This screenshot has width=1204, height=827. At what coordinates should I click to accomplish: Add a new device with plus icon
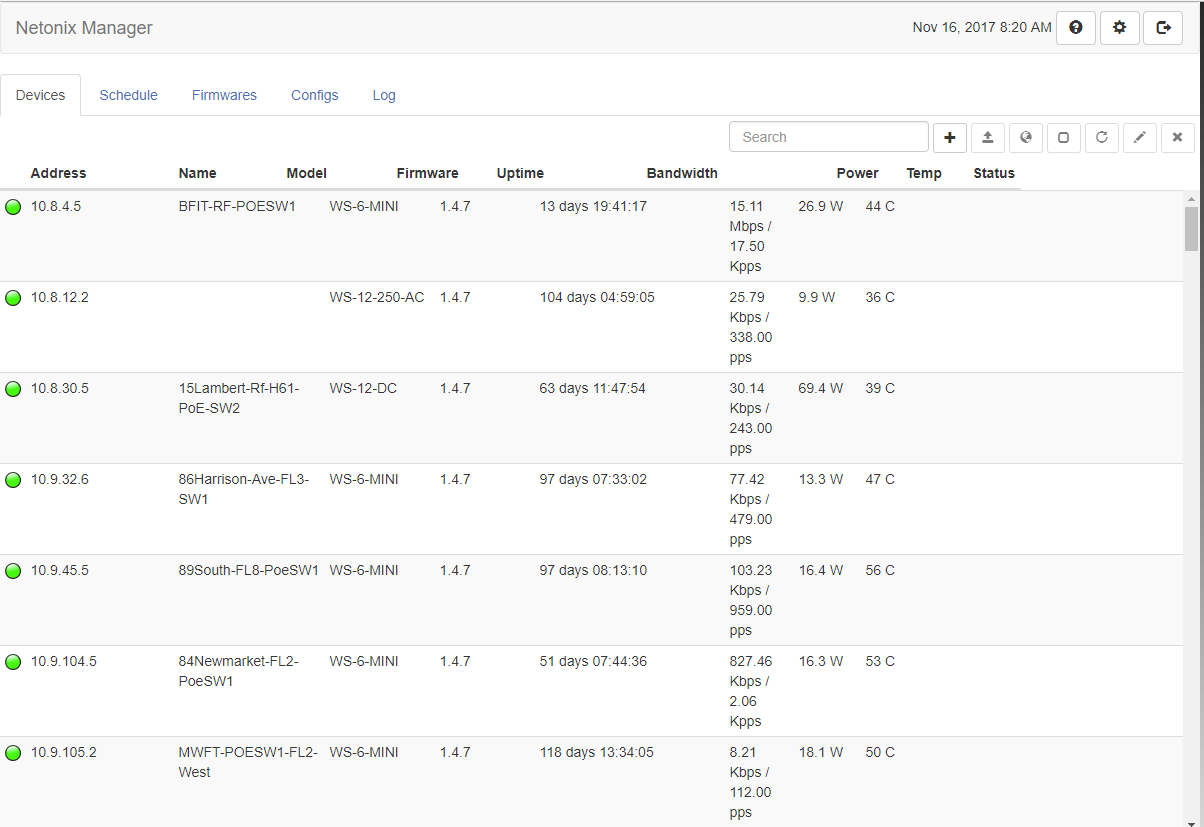(949, 137)
